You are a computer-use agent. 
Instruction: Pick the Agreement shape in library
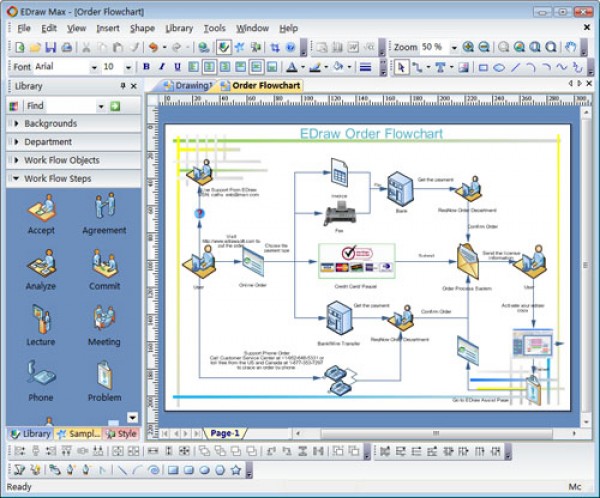(x=104, y=213)
